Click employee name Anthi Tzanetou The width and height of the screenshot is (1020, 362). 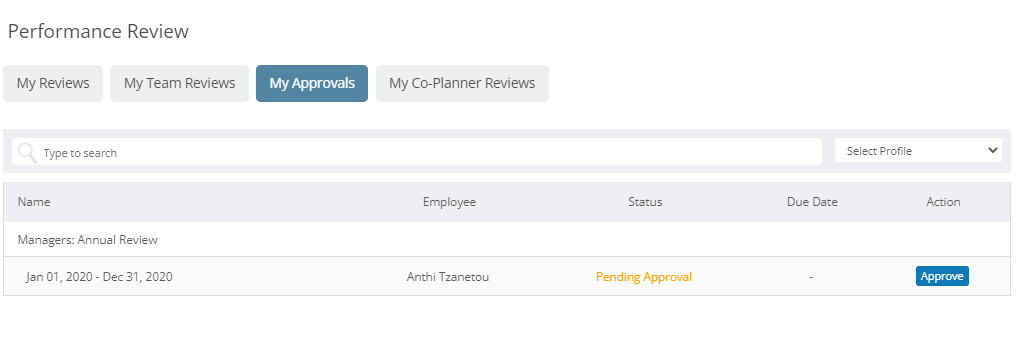[x=448, y=277]
